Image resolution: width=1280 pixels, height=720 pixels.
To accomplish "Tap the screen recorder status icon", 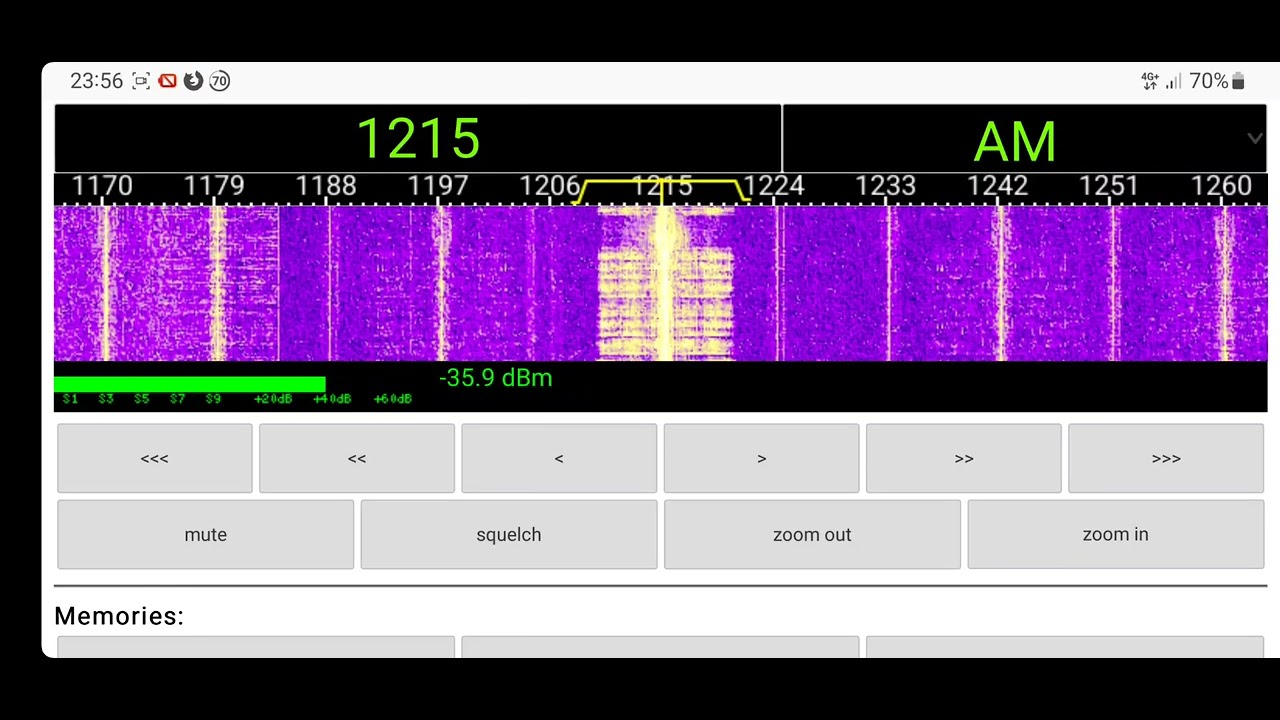I will coord(141,81).
